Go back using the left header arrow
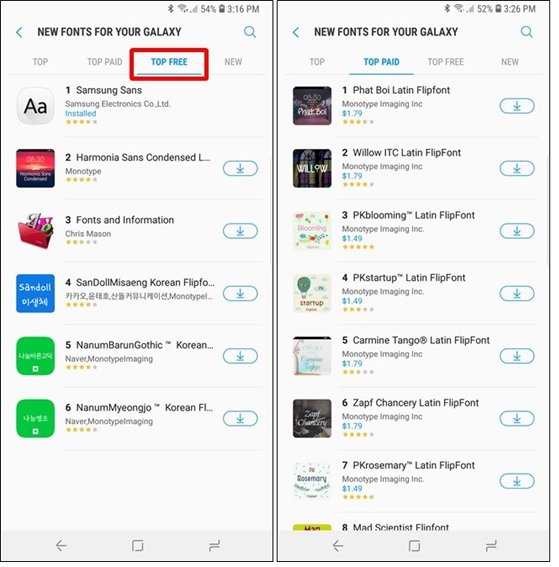Image resolution: width=559 pixels, height=567 pixels. click(19, 32)
